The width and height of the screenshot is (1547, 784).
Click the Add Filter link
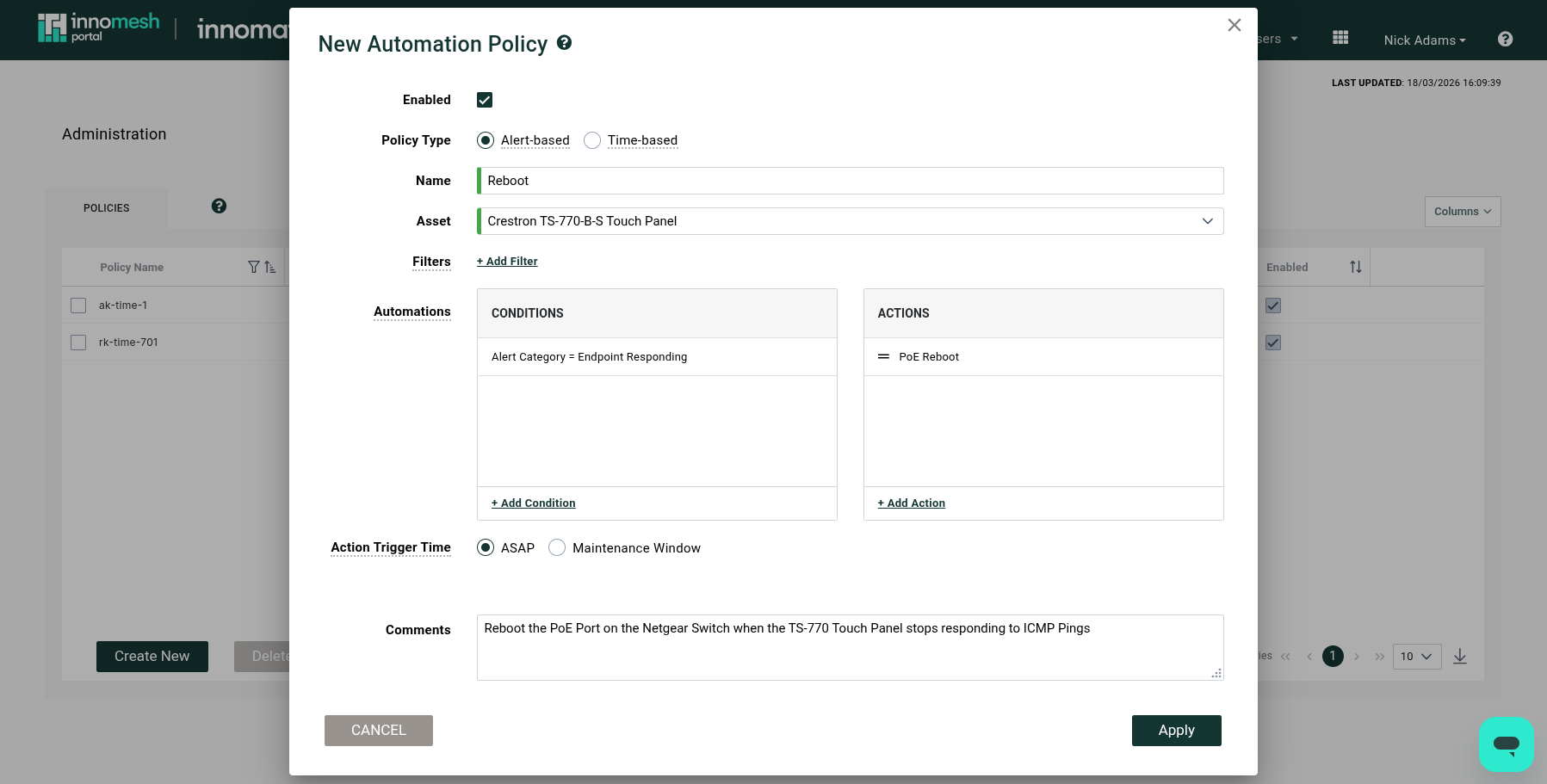point(507,262)
